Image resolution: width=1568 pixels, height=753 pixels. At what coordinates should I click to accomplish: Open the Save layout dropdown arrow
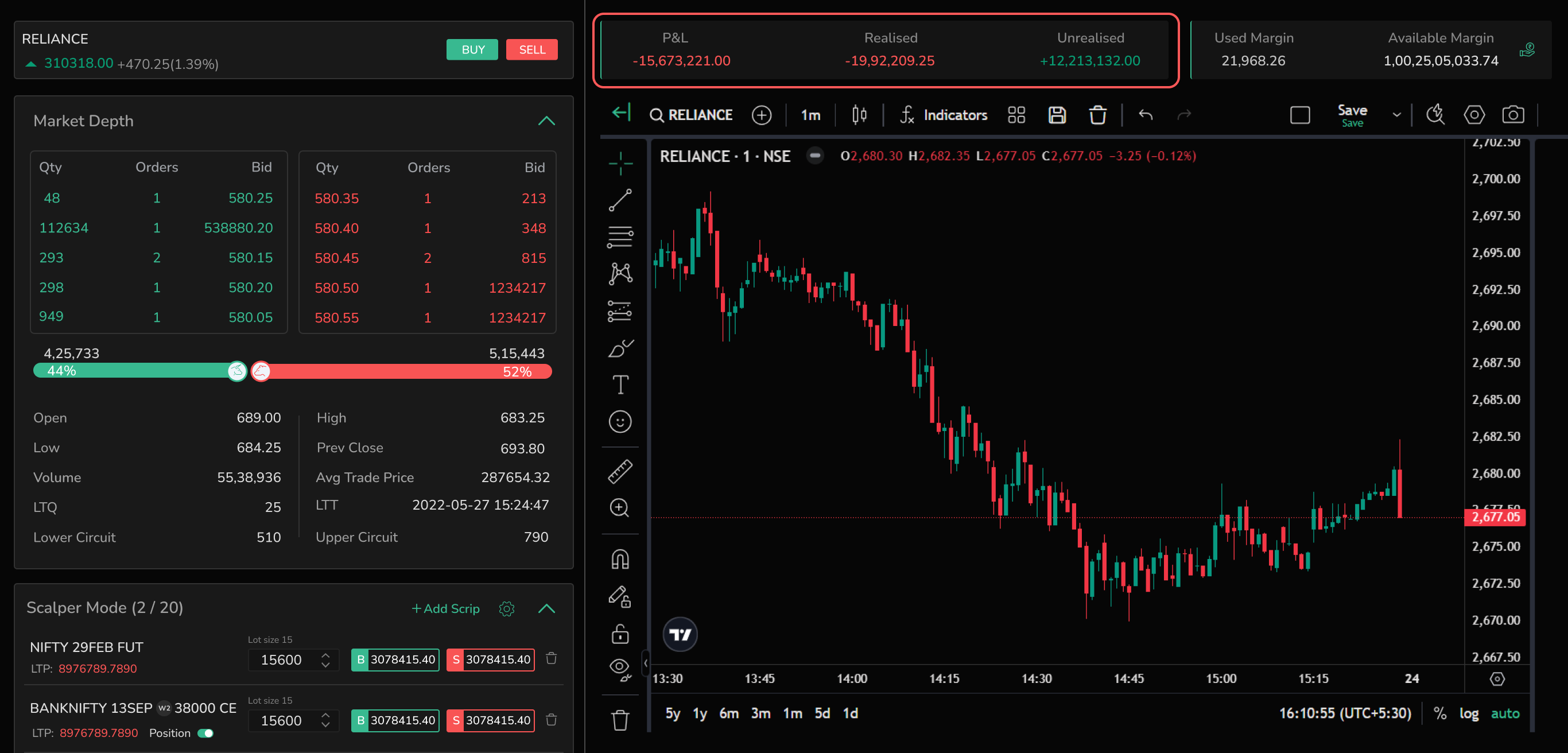(1396, 115)
